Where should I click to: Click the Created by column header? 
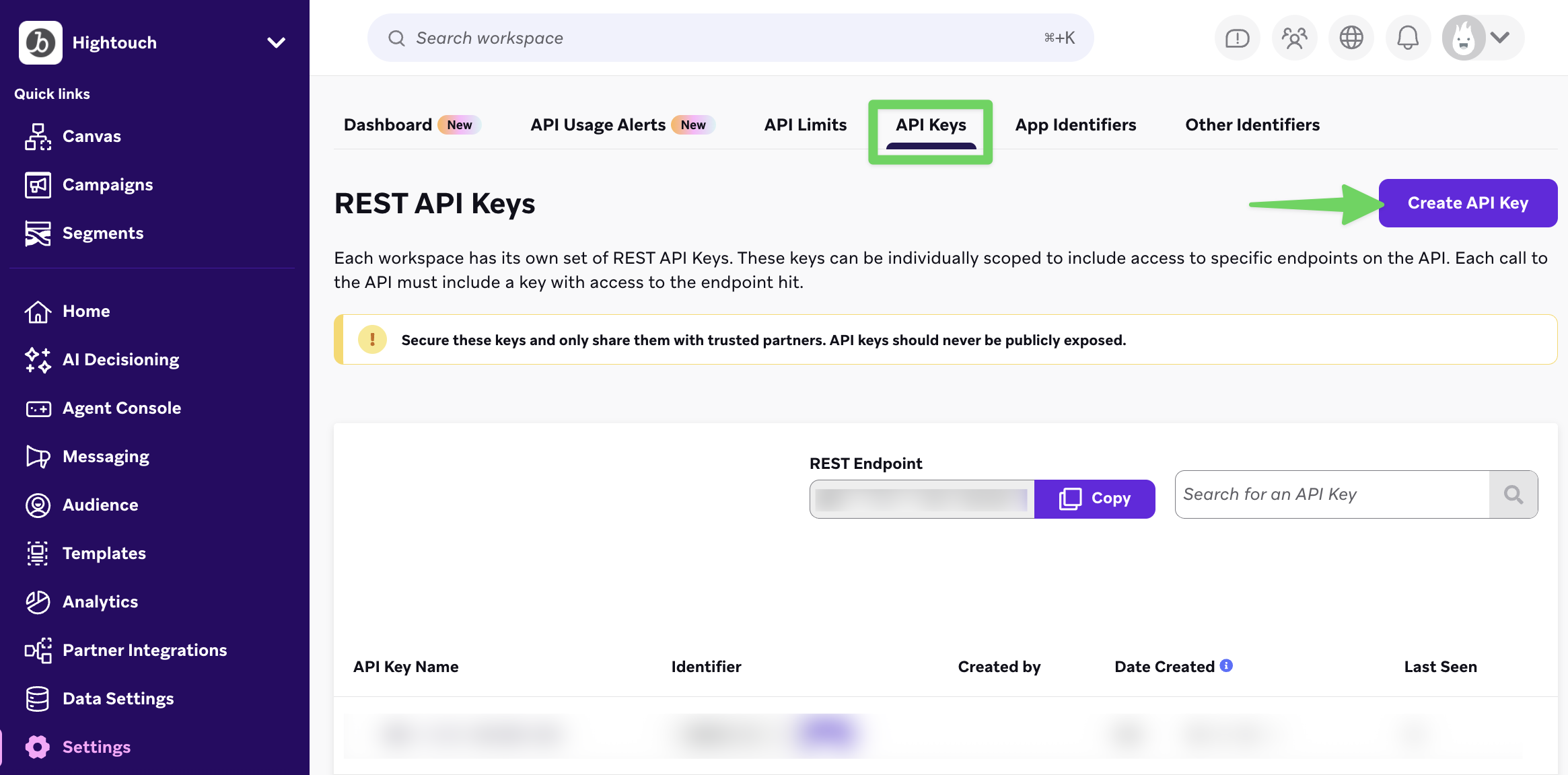(999, 667)
